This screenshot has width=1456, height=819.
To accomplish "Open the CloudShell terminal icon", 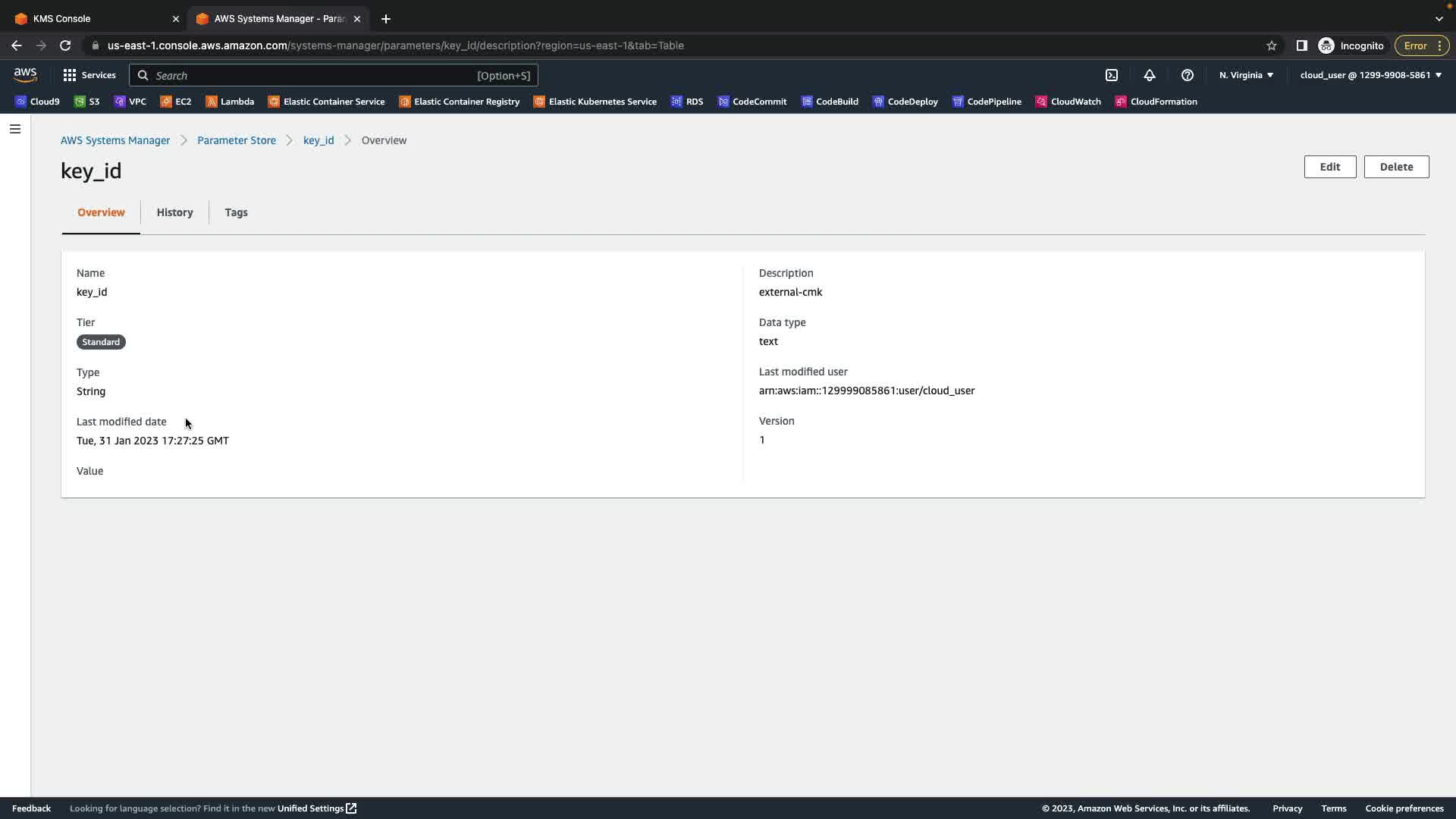I will coord(1112,75).
